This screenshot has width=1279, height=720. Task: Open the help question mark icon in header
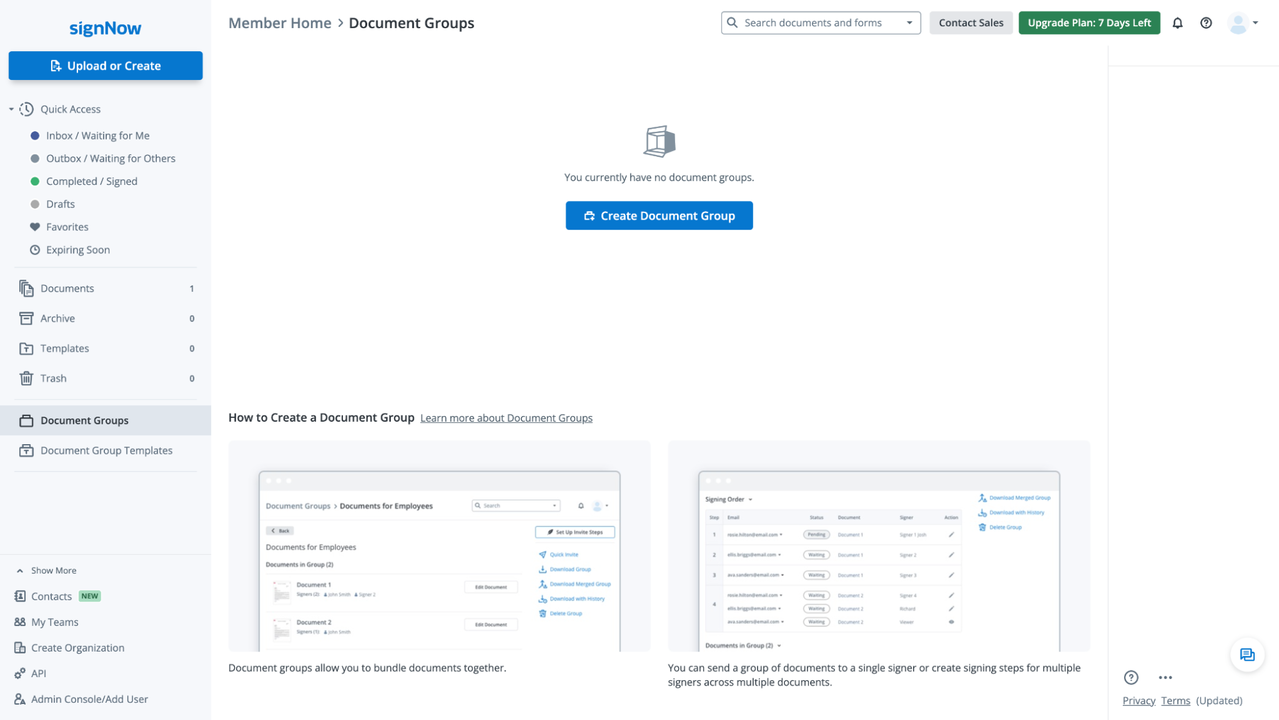1206,23
